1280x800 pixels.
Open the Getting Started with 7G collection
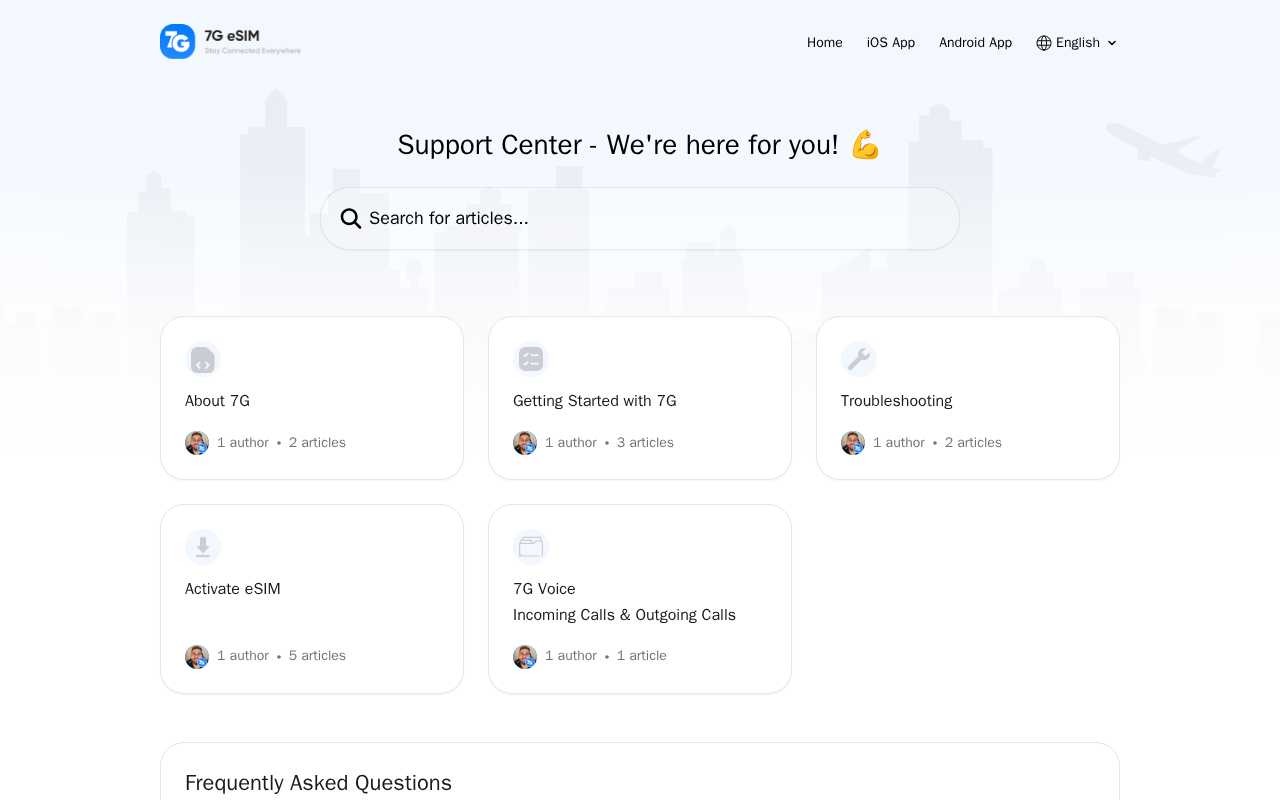click(595, 401)
